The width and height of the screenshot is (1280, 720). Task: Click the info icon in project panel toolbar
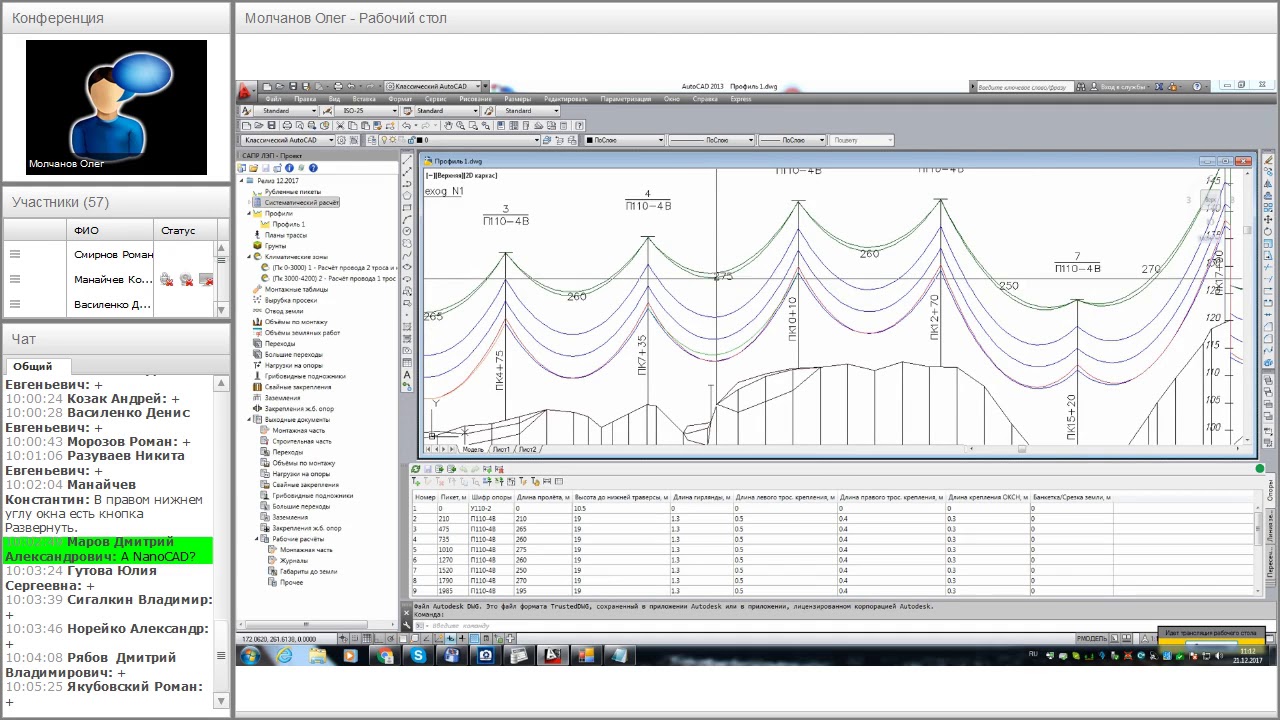(289, 168)
